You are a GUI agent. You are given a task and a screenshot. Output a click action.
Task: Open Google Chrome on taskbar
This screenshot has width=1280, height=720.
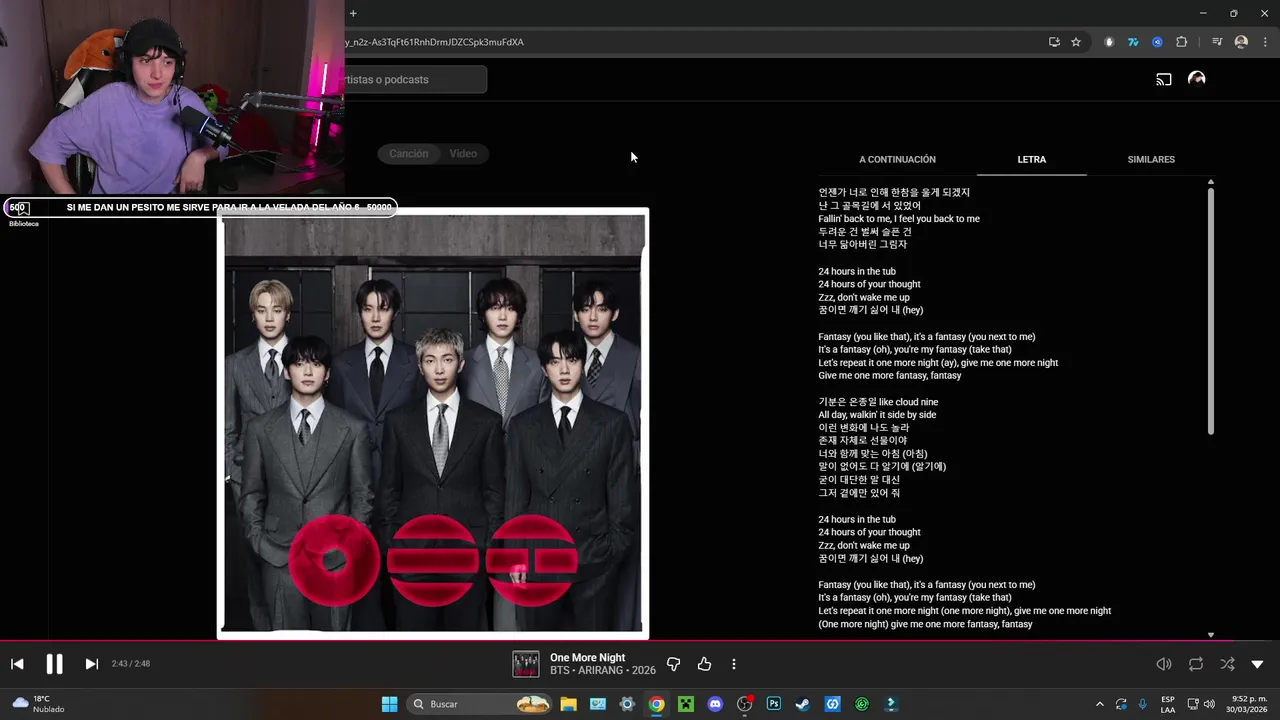coord(656,704)
